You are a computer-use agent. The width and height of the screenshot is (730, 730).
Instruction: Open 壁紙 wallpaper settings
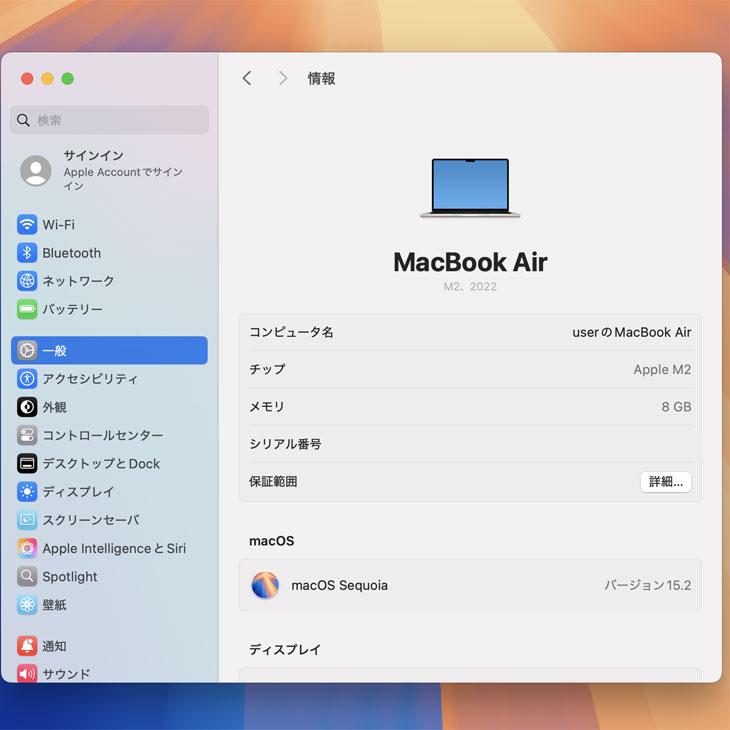pyautogui.click(x=54, y=605)
